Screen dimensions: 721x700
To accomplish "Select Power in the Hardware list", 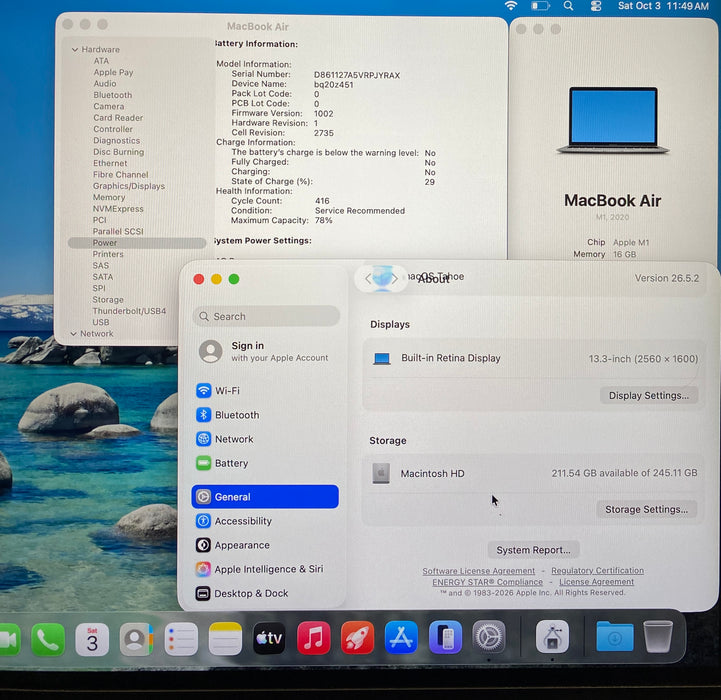I will point(137,243).
